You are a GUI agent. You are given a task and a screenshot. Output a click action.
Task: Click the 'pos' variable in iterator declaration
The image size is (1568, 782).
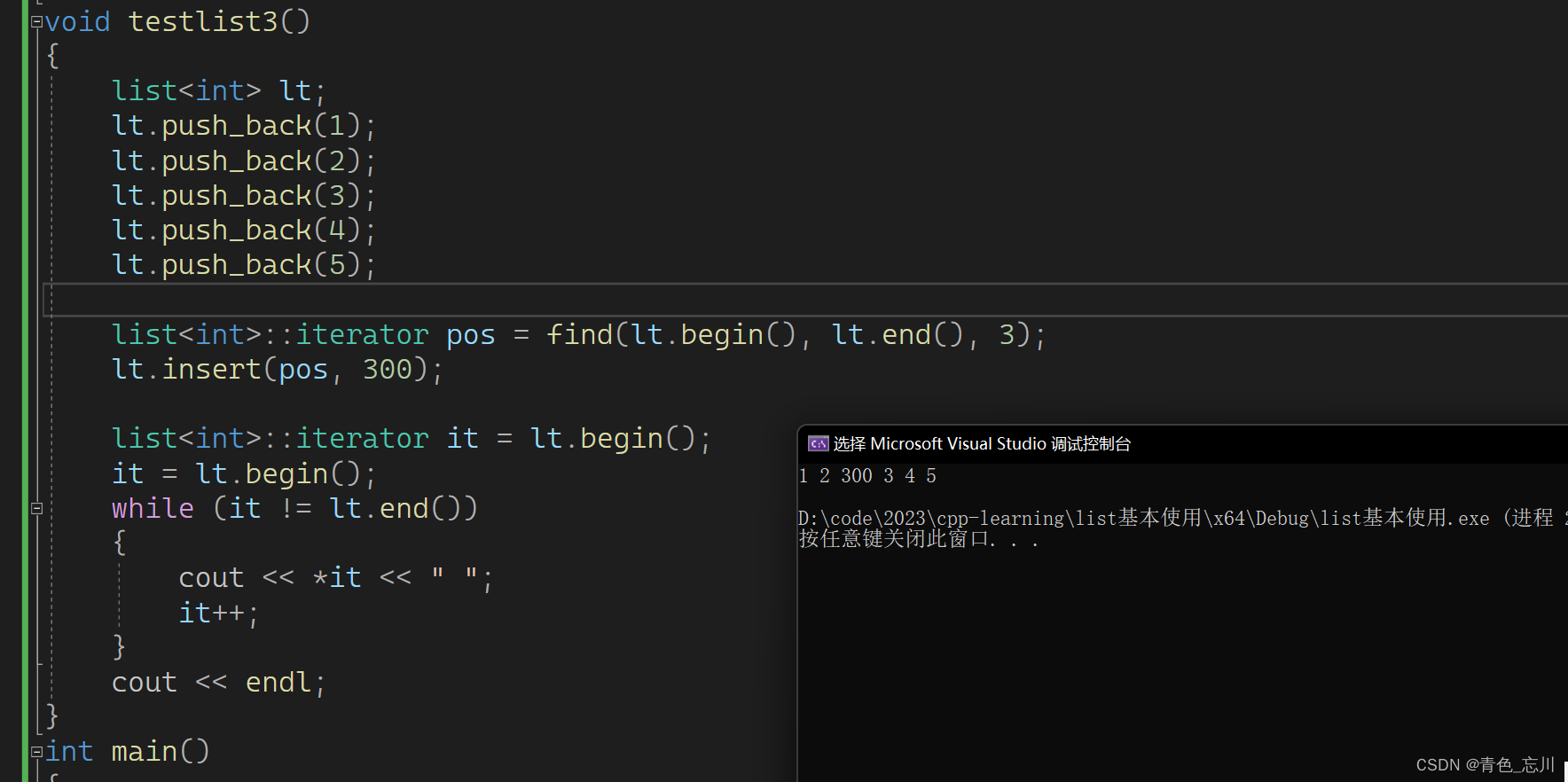(x=470, y=335)
